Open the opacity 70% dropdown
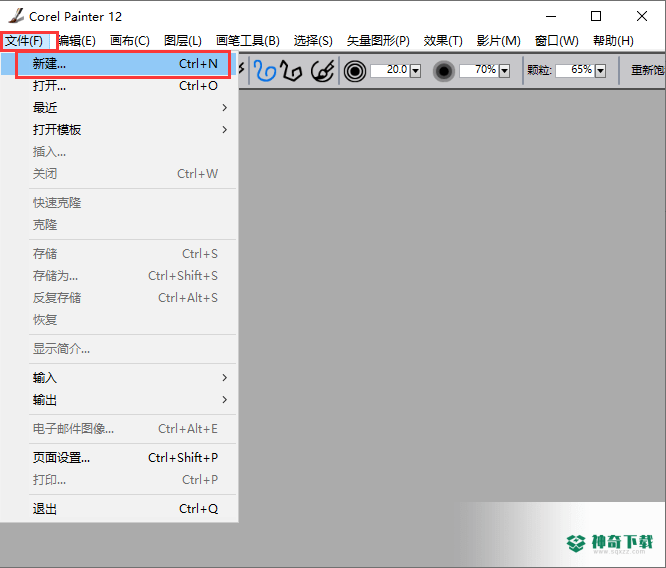 pyautogui.click(x=504, y=71)
